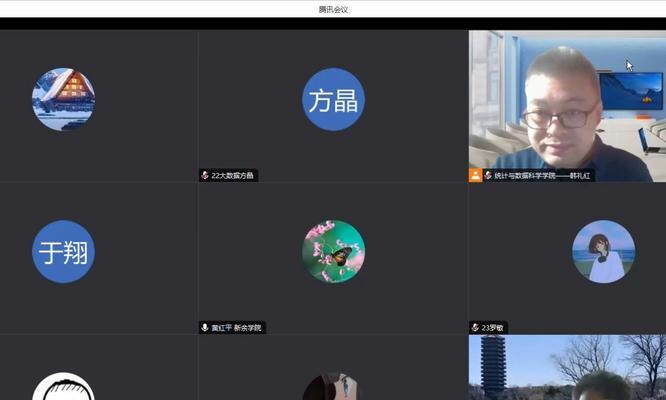Click the 腾讯会议 window title
Screen dimensions: 666x400
pos(333,9)
